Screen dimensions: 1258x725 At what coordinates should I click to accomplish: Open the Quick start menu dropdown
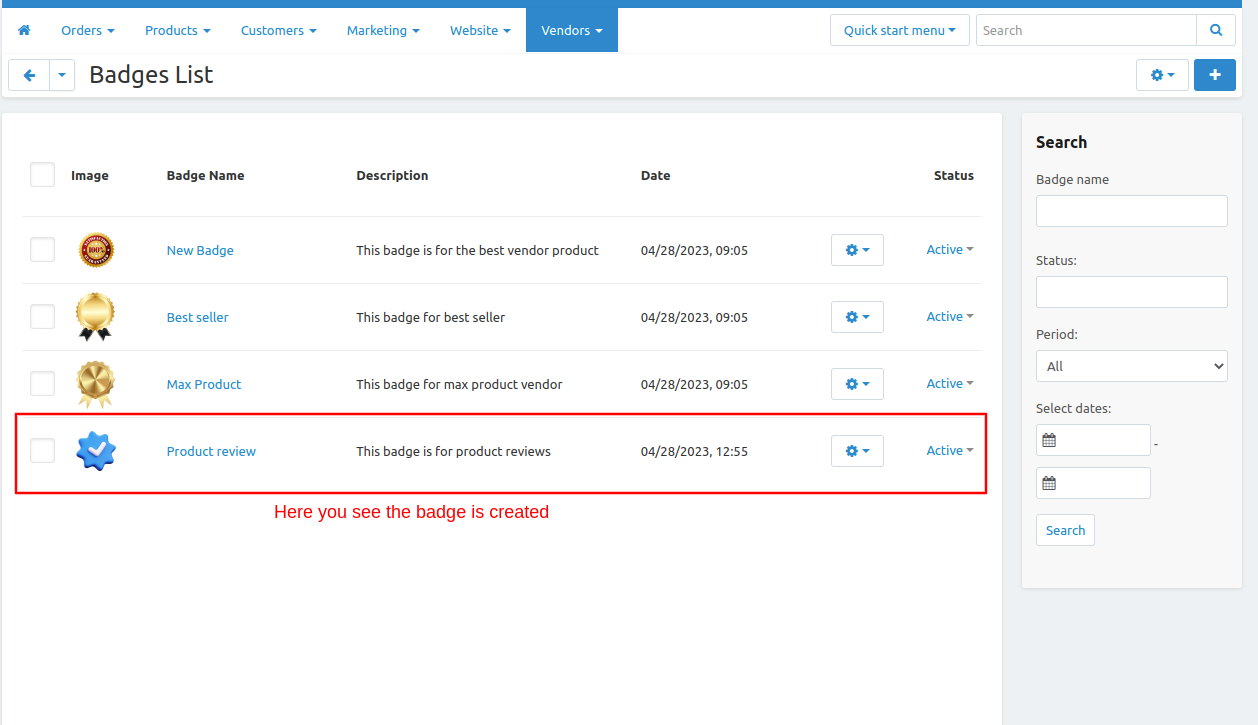click(899, 30)
